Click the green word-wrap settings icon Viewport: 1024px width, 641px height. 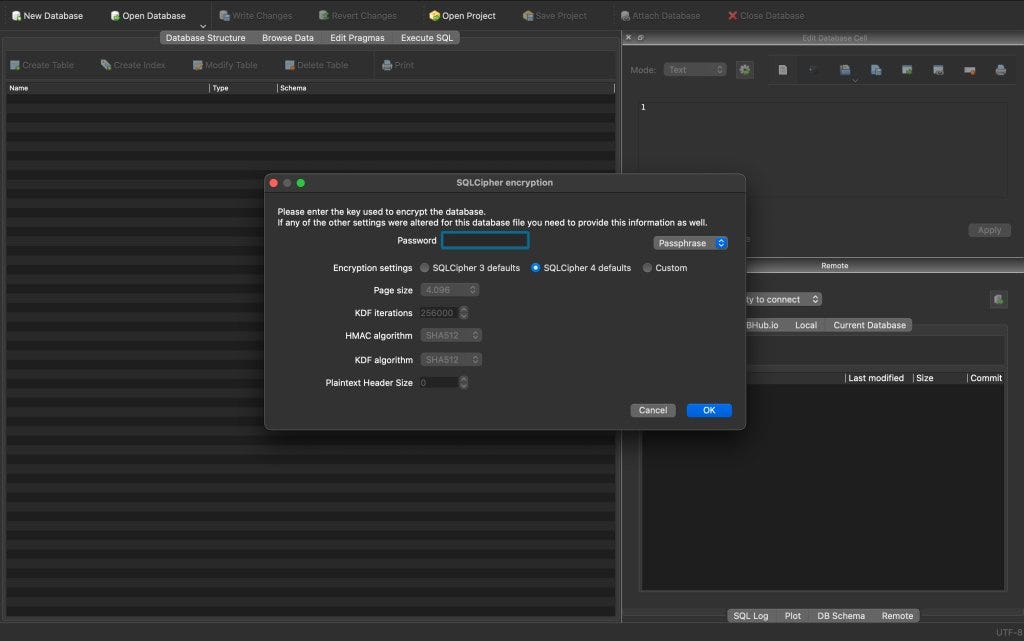[x=744, y=69]
